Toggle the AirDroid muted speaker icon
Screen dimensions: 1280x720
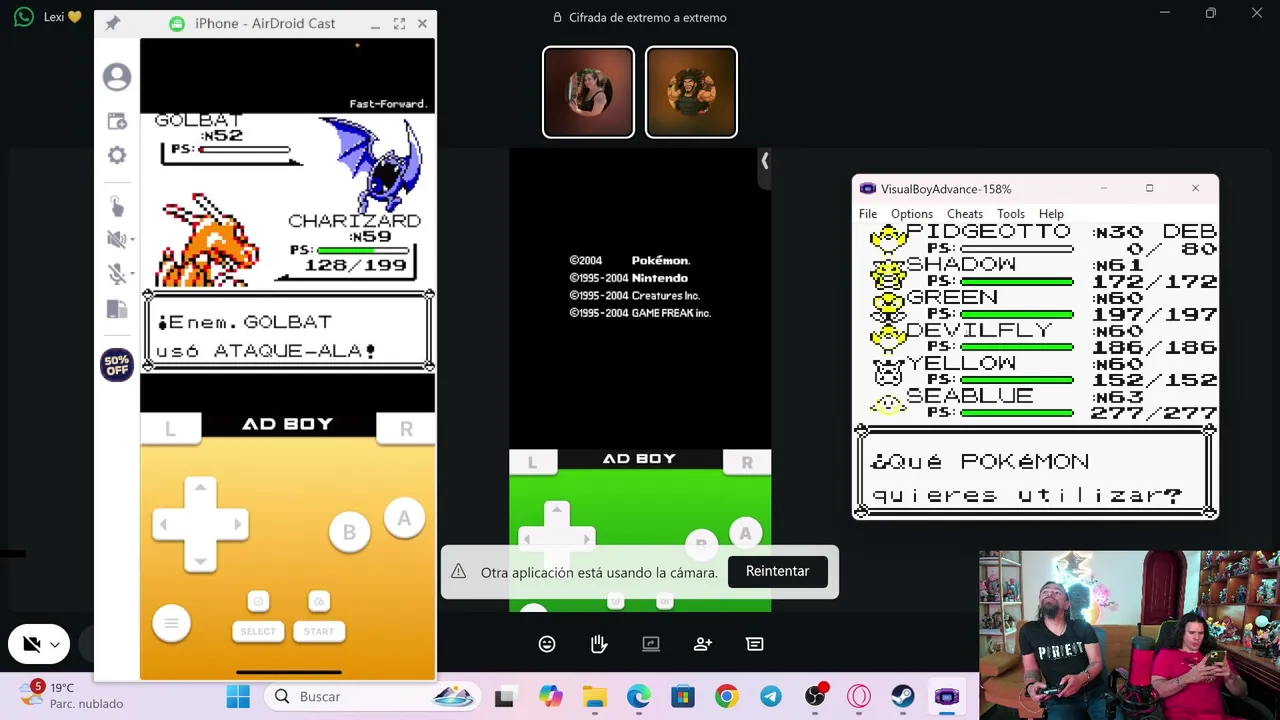pyautogui.click(x=115, y=239)
